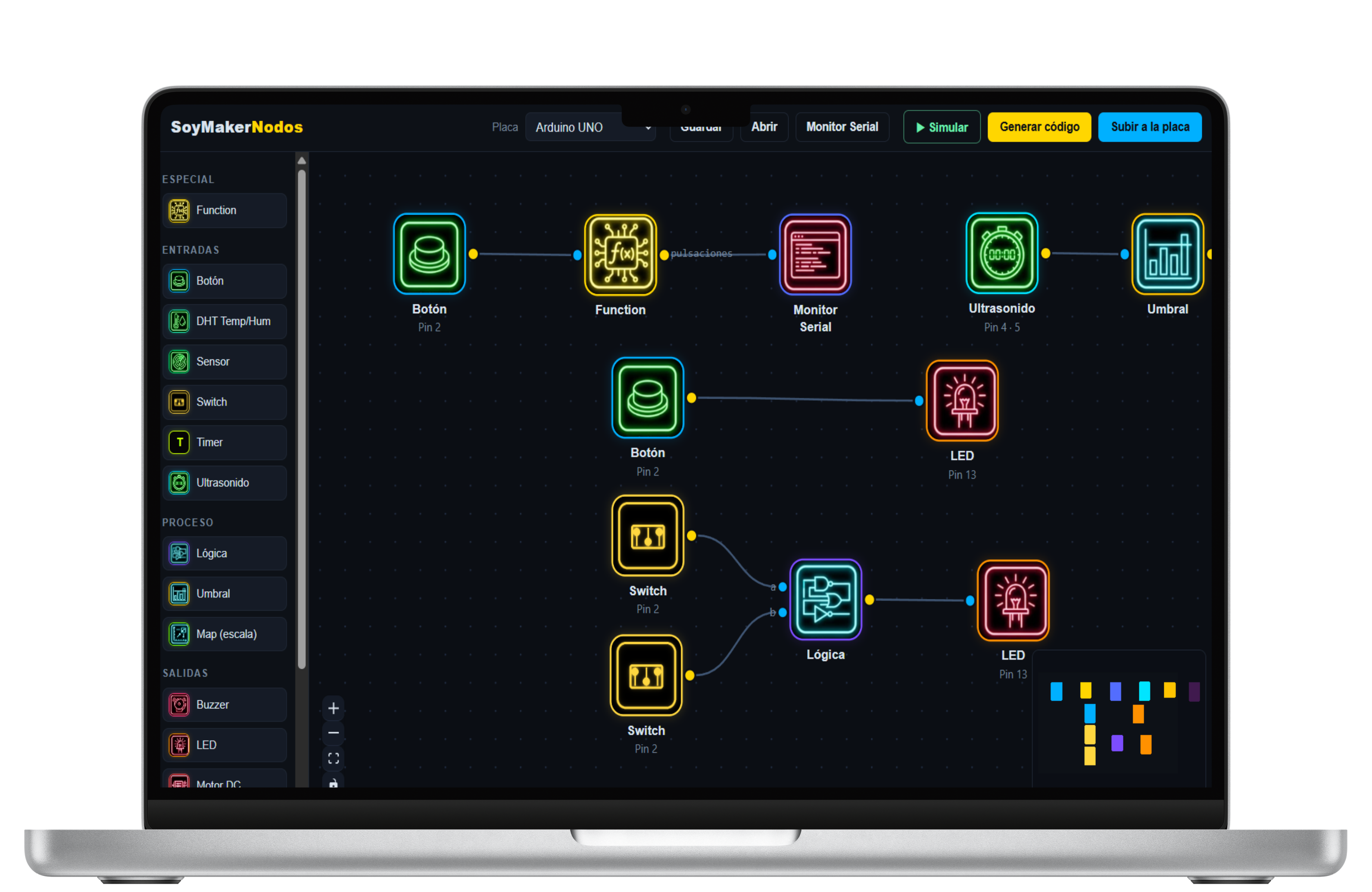
Task: Add Map (escala) from the palette
Action: pos(224,634)
